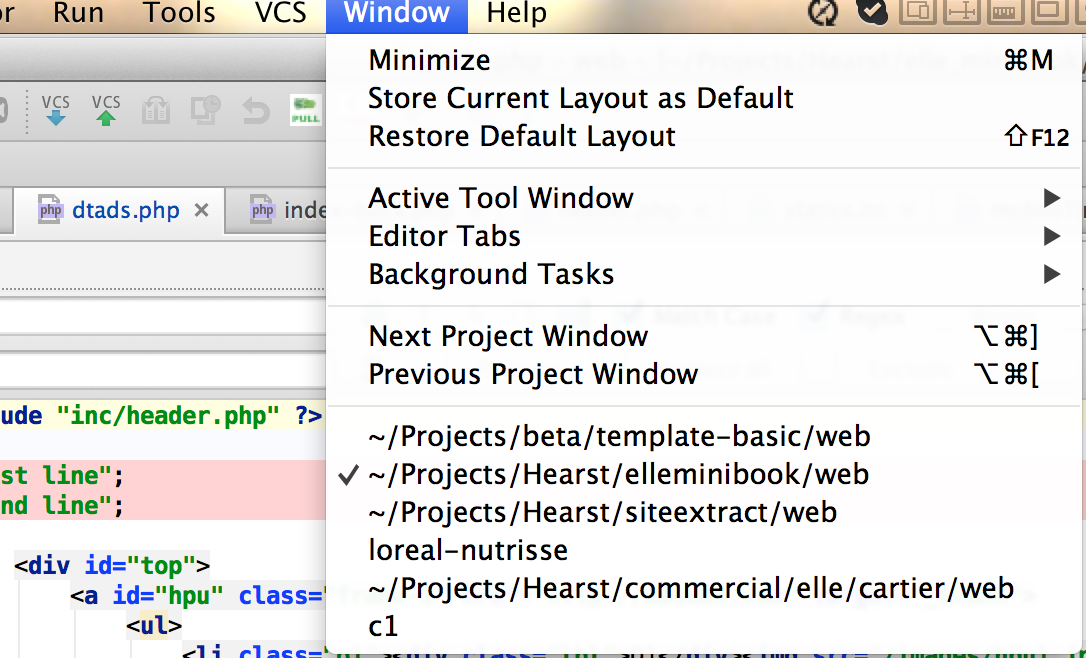Viewport: 1086px width, 658px height.
Task: Switch to siteextract/web project window
Action: (704, 513)
